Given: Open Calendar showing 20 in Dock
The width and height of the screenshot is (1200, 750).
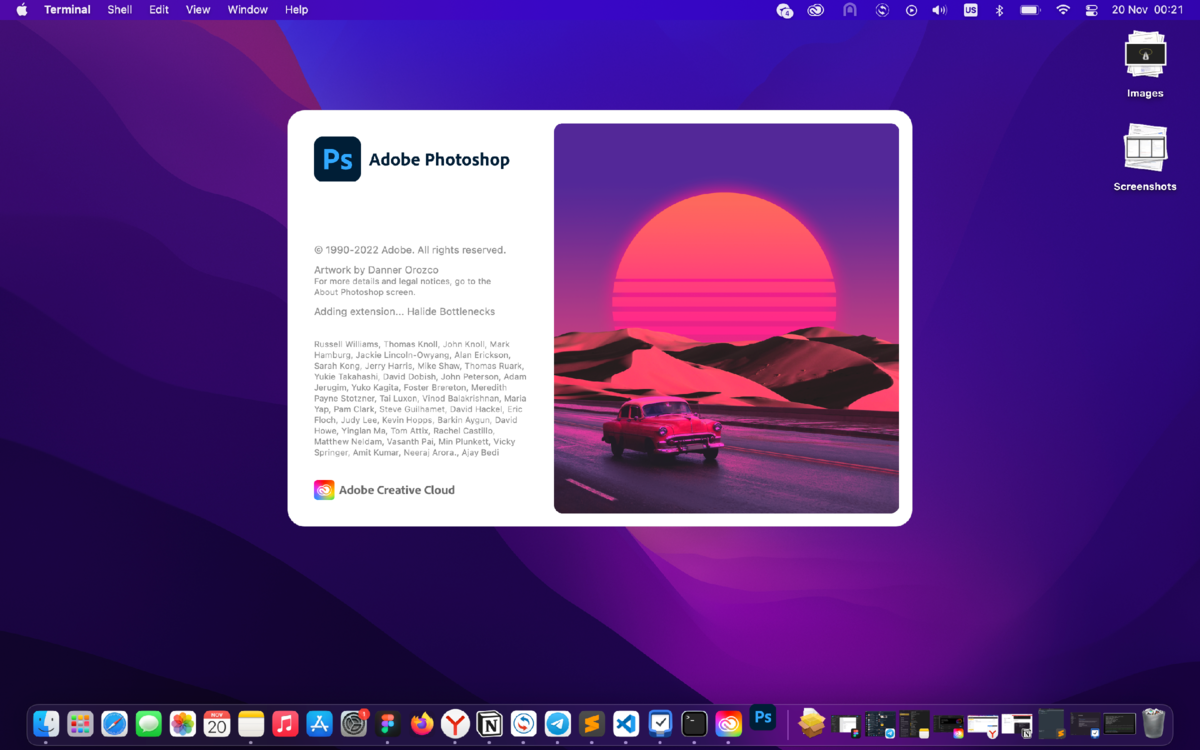Looking at the screenshot, I should 217,723.
